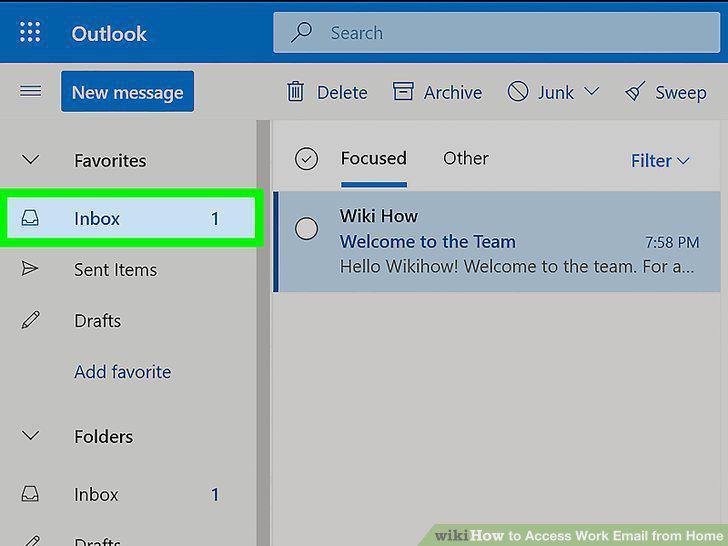Click the Archive label in toolbar
Screen dimensions: 728x546
pos(453,93)
